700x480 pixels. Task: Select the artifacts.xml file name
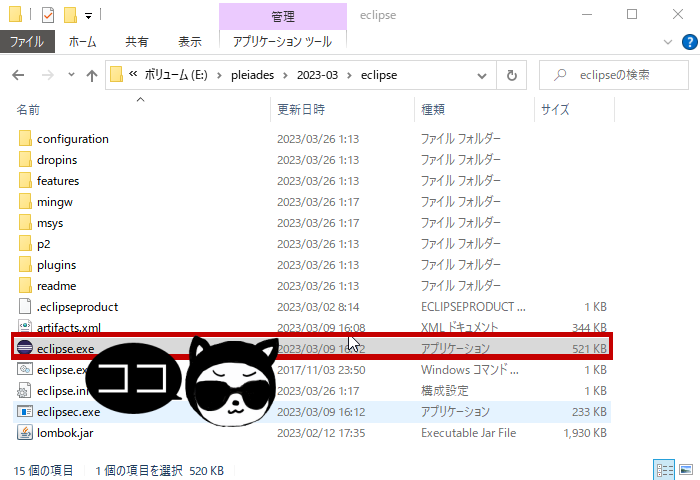[69, 328]
